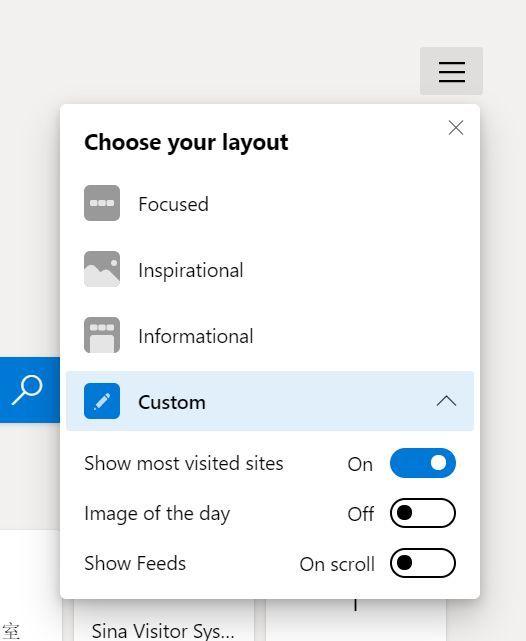Open the hamburger page settings menu
This screenshot has width=526, height=641.
(x=451, y=71)
